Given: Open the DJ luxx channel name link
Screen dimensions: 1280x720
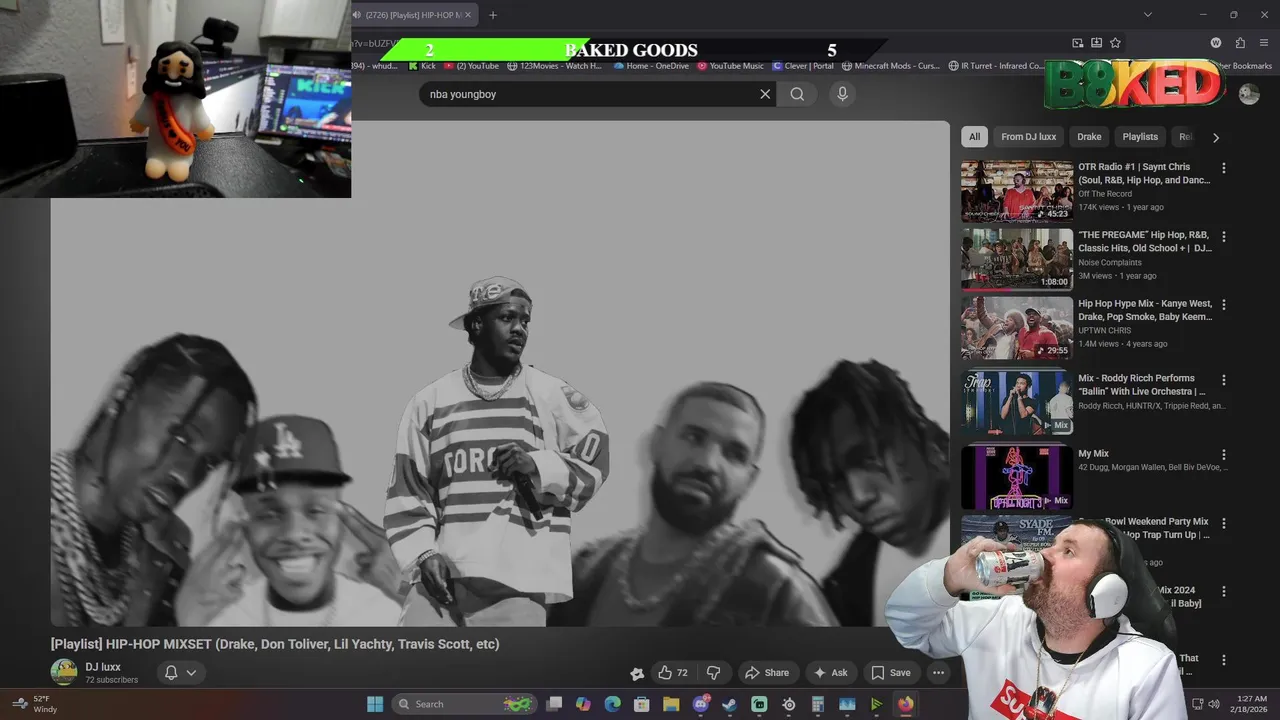Looking at the screenshot, I should click(103, 667).
